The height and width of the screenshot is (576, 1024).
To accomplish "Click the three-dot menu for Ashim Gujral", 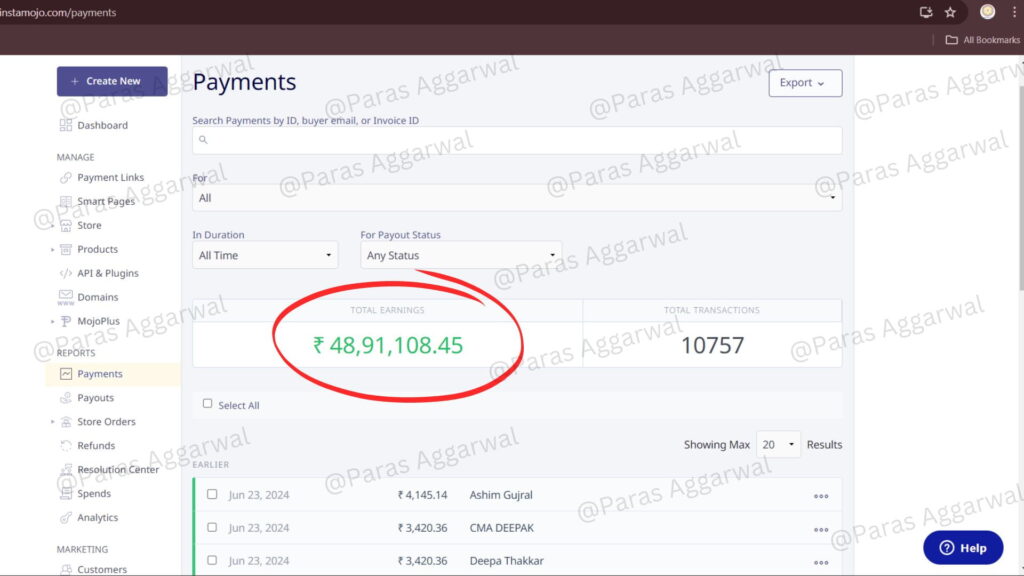I will click(821, 495).
